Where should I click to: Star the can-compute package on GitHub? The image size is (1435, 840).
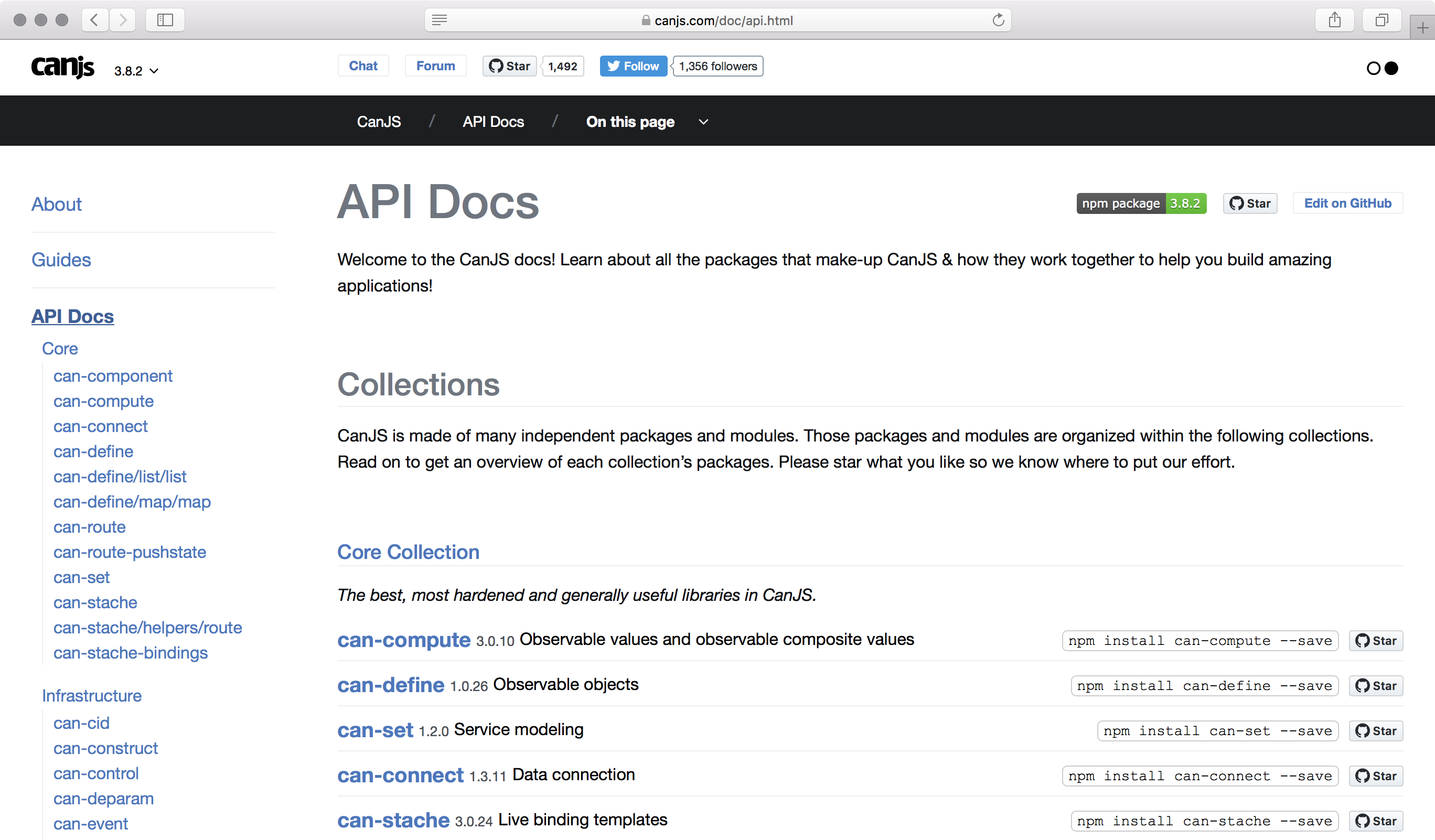[x=1376, y=641]
